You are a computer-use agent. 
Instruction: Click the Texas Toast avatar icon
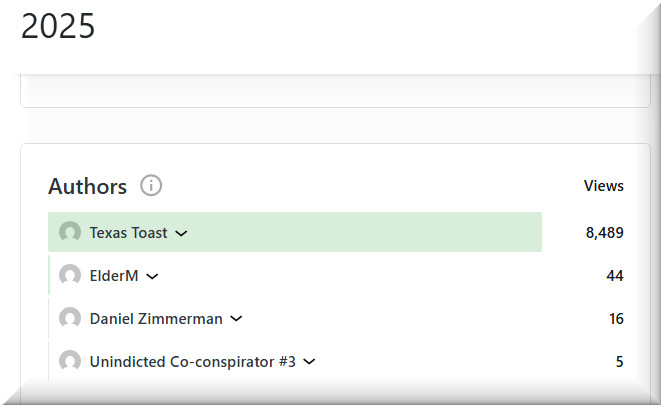[70, 233]
